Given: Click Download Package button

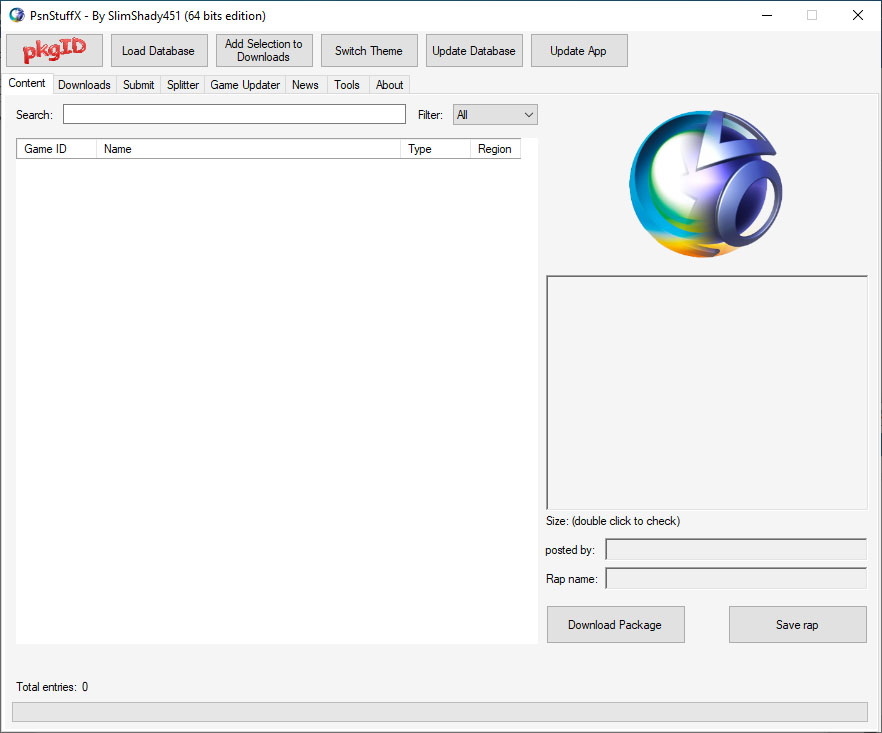Looking at the screenshot, I should coord(615,624).
